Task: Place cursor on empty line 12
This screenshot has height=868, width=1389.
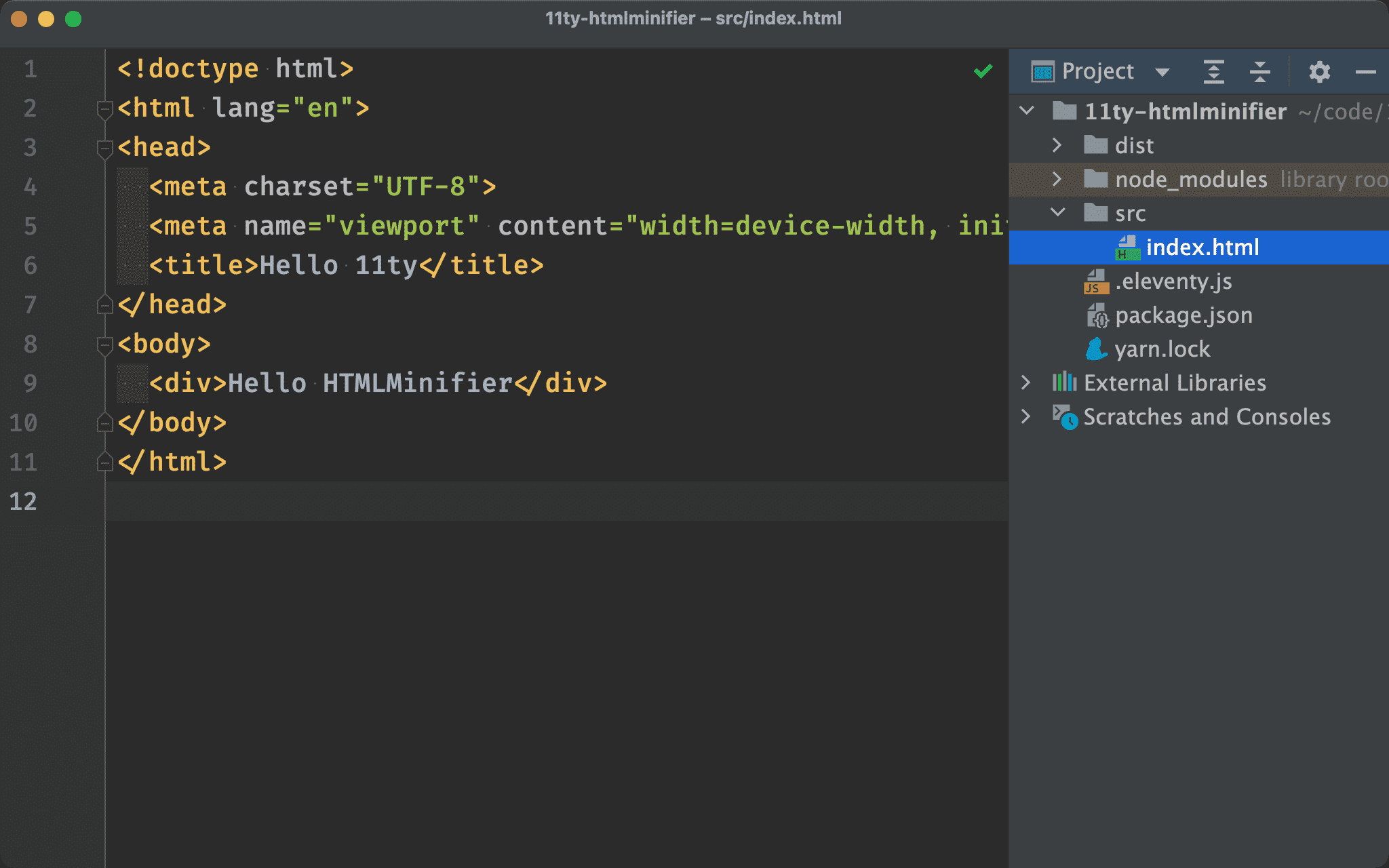Action: point(557,501)
